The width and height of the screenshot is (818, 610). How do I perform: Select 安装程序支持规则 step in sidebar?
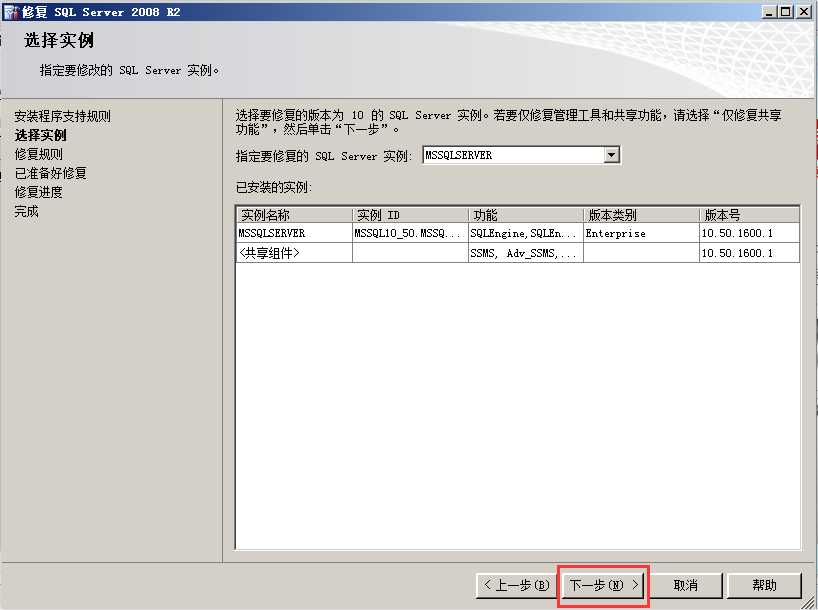(63, 116)
